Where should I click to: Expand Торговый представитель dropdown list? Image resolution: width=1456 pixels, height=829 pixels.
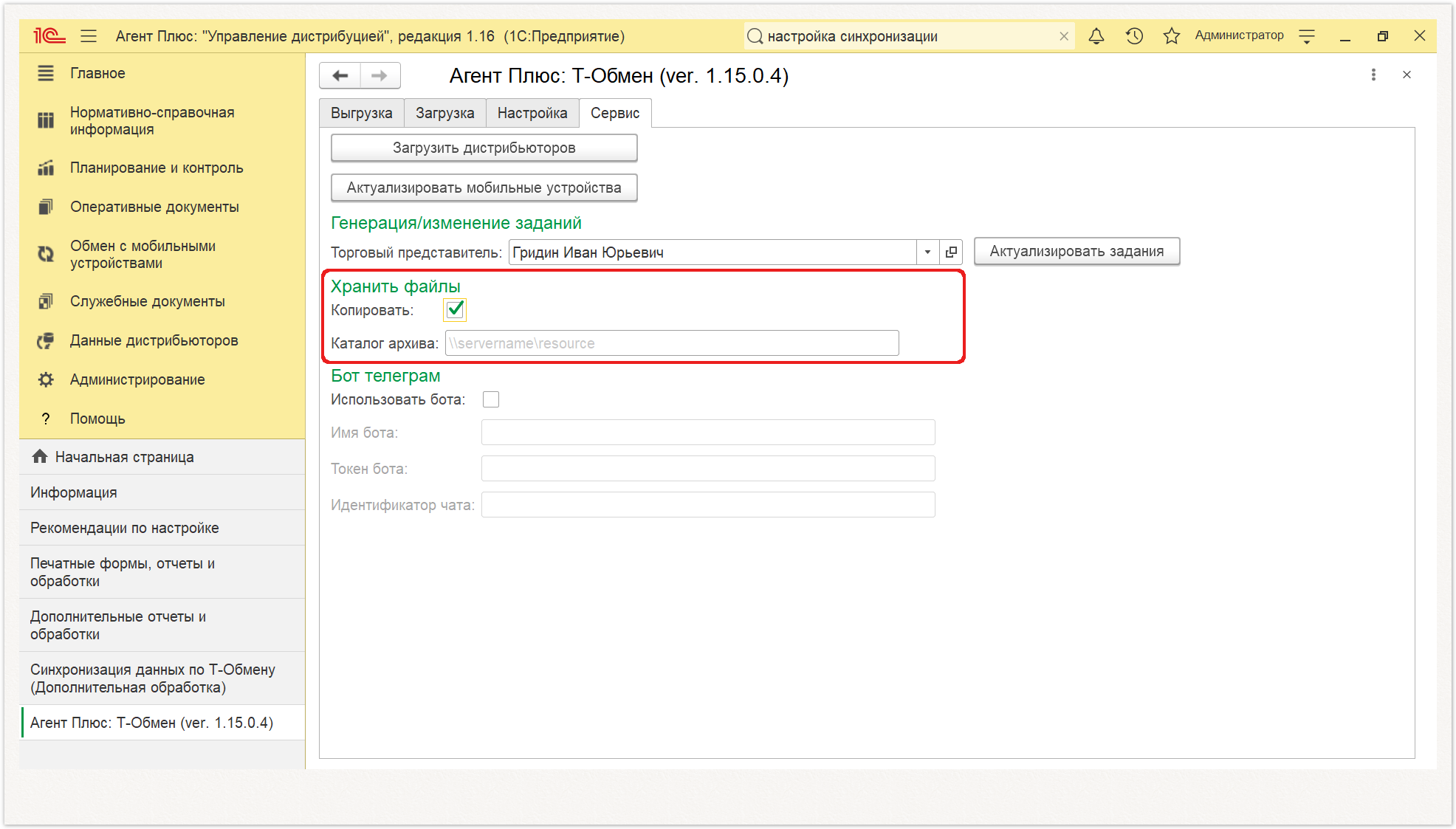click(x=927, y=252)
